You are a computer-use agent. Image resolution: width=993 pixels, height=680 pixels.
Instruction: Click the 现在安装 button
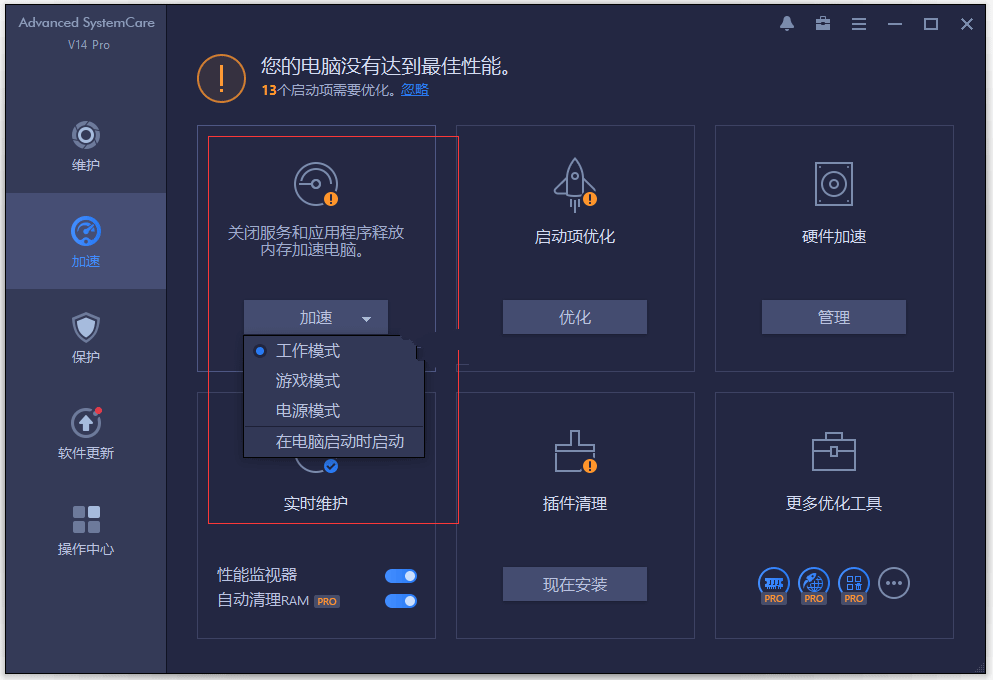click(574, 584)
